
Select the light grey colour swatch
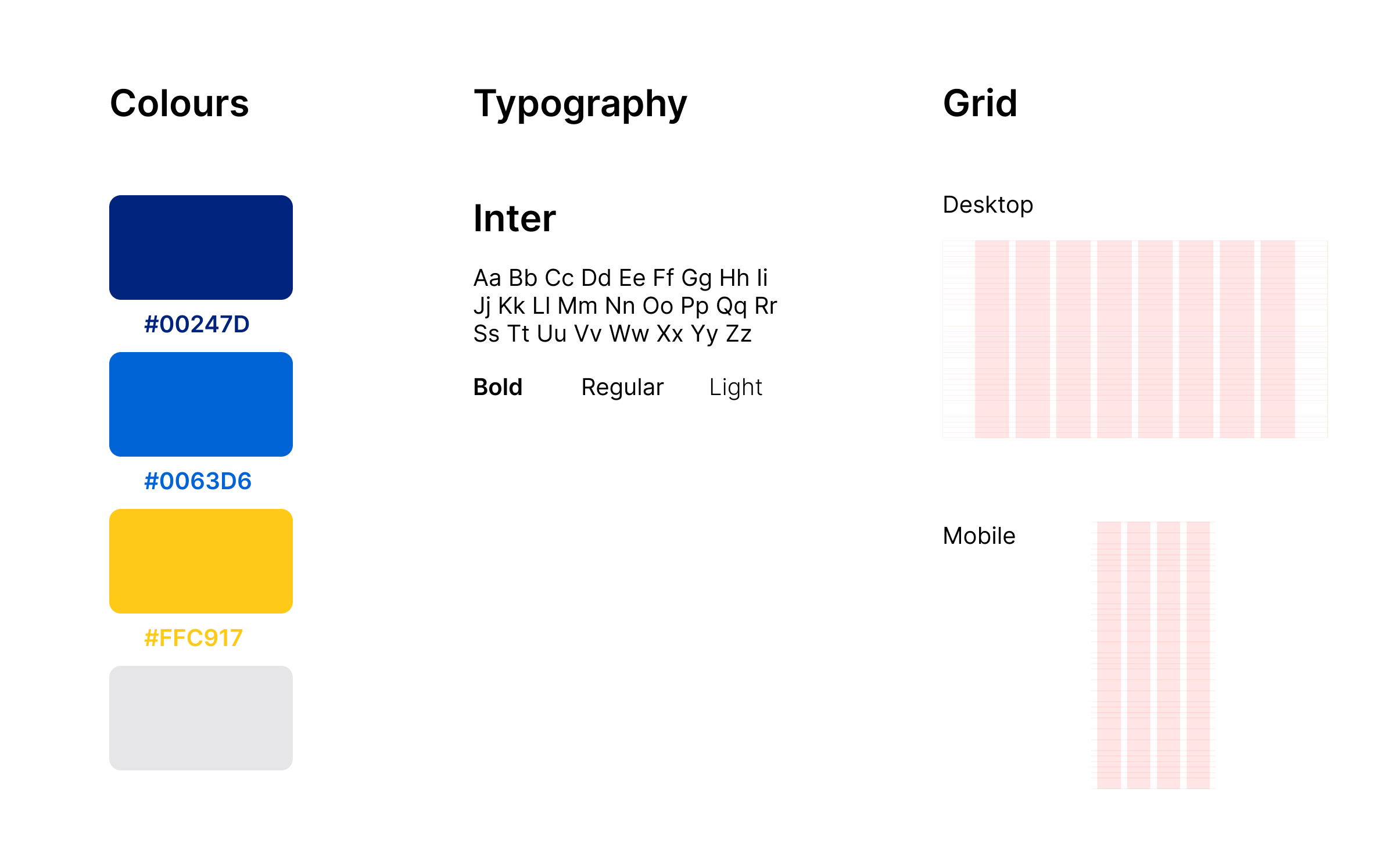coord(201,718)
